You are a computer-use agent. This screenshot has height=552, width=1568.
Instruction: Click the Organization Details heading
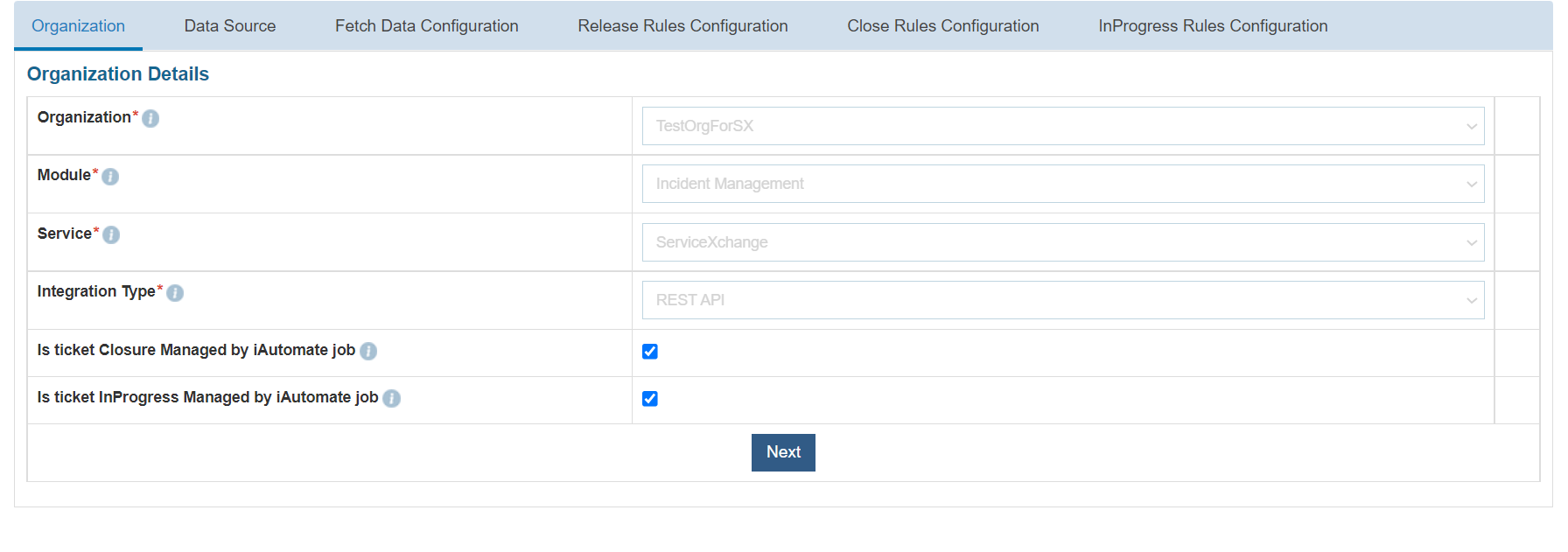(118, 74)
